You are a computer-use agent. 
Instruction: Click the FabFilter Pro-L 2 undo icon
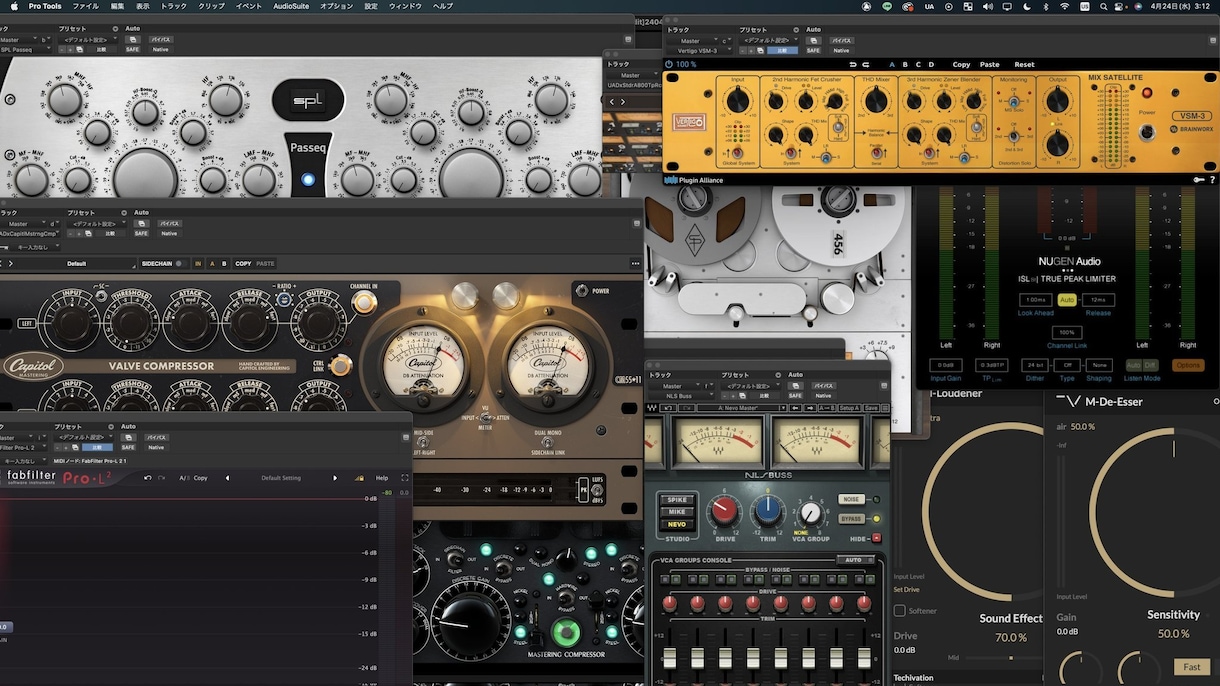[x=148, y=478]
